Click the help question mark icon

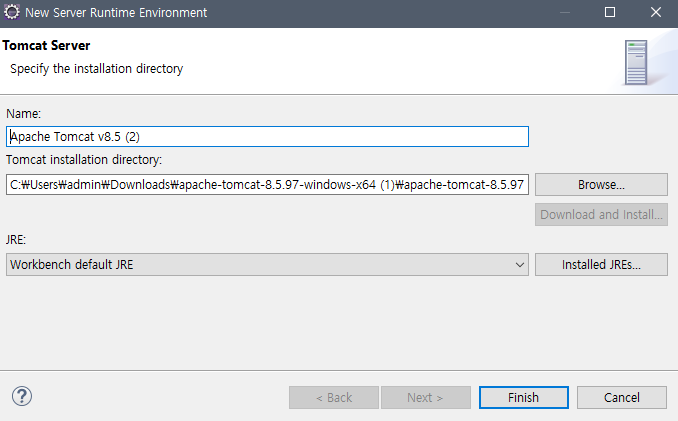tap(22, 396)
